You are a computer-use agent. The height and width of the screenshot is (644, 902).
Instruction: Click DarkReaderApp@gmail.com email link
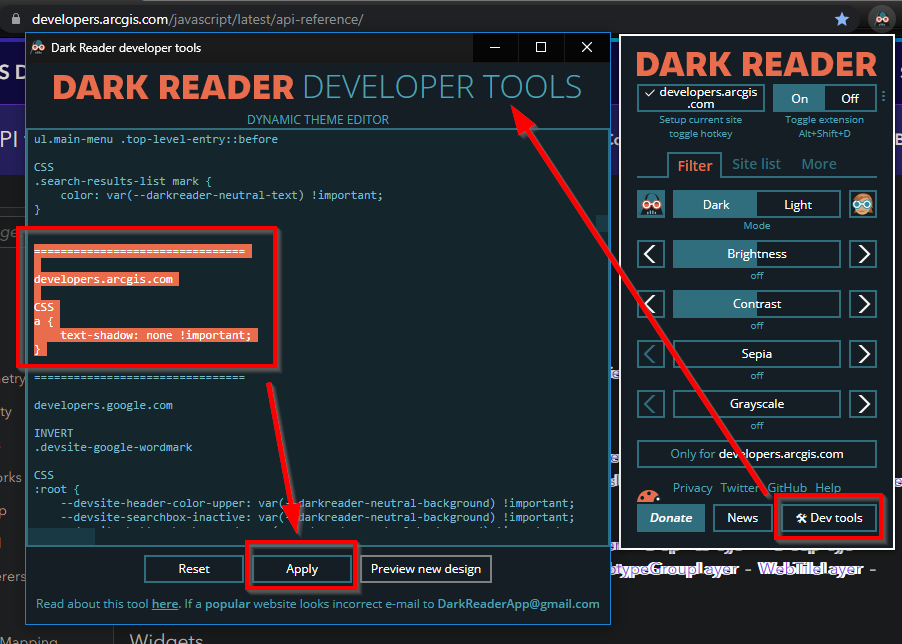518,604
